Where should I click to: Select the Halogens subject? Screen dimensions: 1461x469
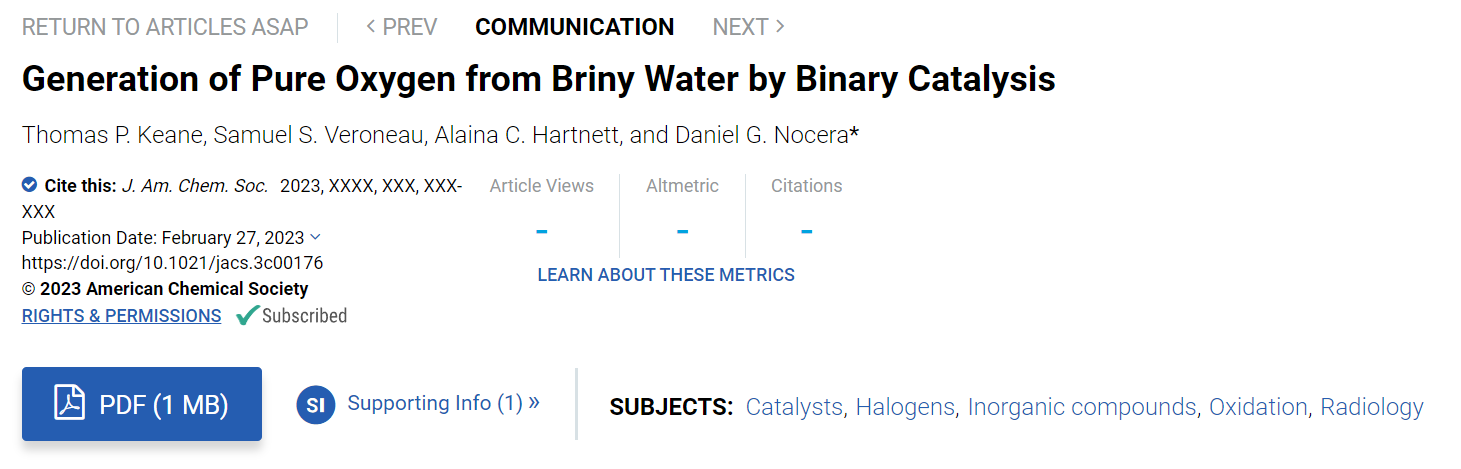click(x=905, y=407)
